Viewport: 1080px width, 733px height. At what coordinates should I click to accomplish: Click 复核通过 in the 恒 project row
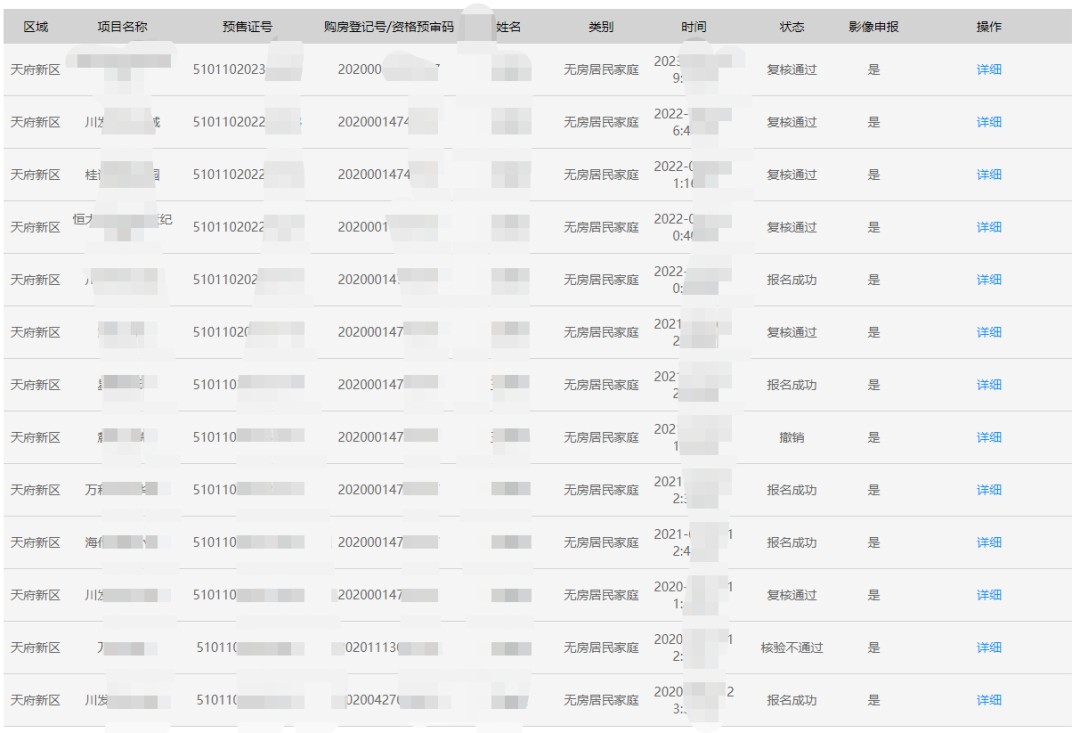point(792,227)
